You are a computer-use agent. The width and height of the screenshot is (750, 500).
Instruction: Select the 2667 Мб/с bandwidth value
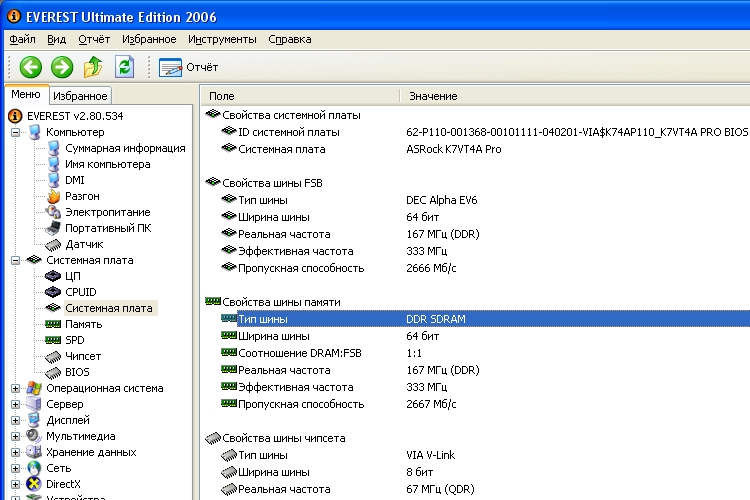pos(431,404)
